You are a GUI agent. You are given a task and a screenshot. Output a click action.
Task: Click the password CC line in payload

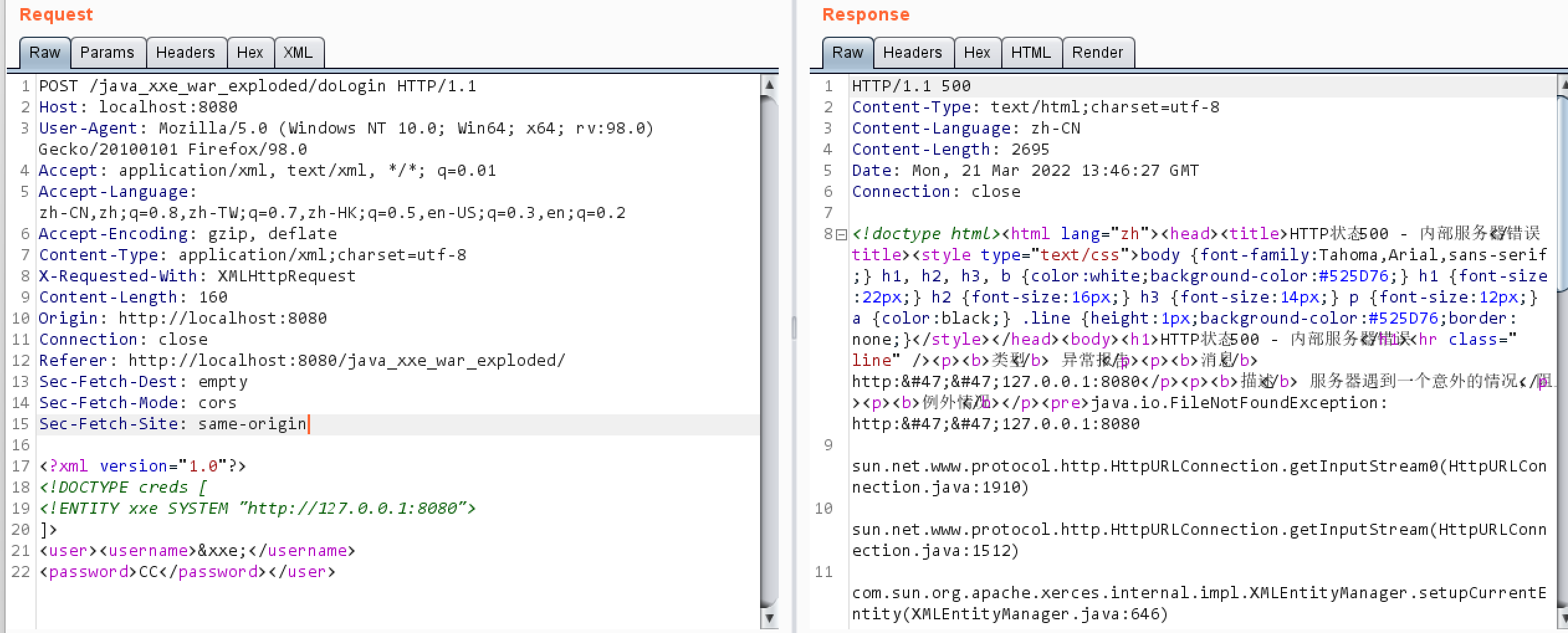(x=188, y=572)
